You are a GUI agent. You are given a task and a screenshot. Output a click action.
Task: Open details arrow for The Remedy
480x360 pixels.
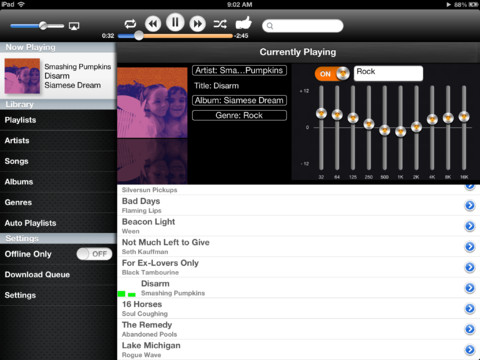tap(470, 329)
